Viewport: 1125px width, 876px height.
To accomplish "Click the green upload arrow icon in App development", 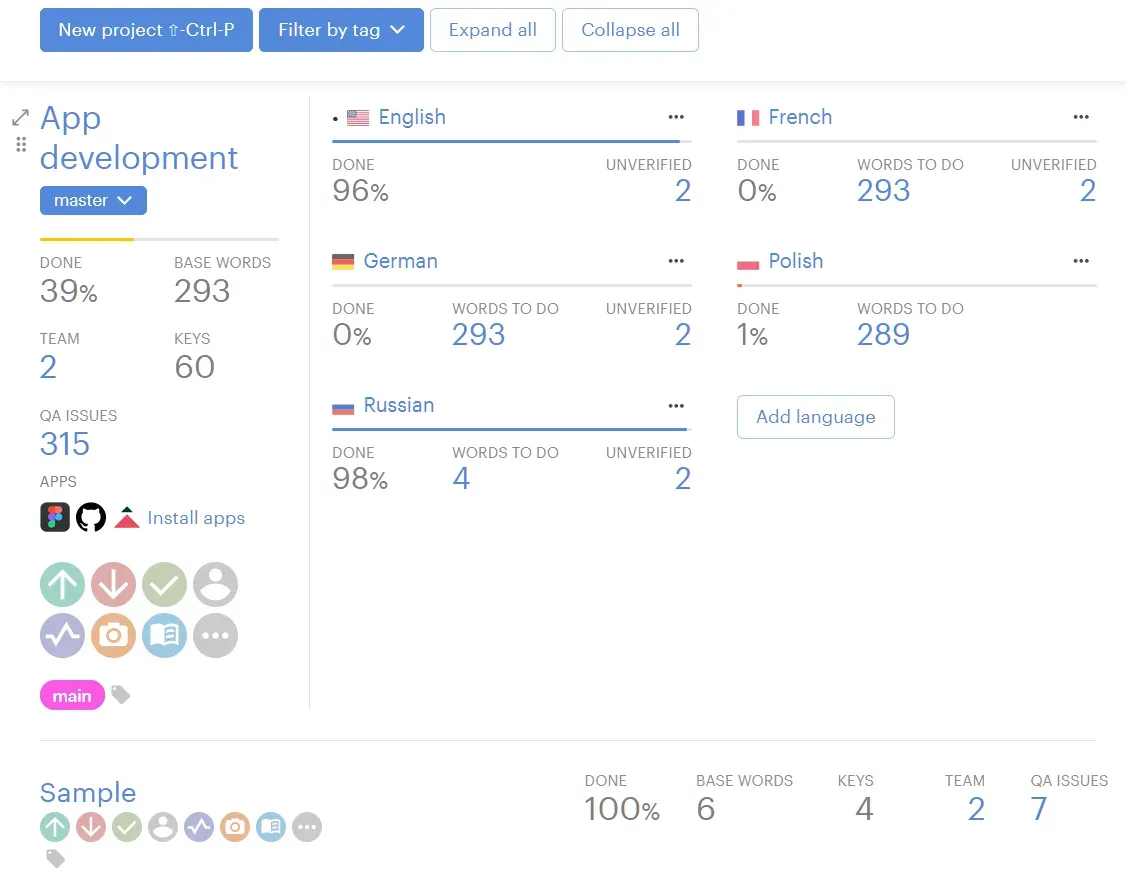I will (x=62, y=584).
